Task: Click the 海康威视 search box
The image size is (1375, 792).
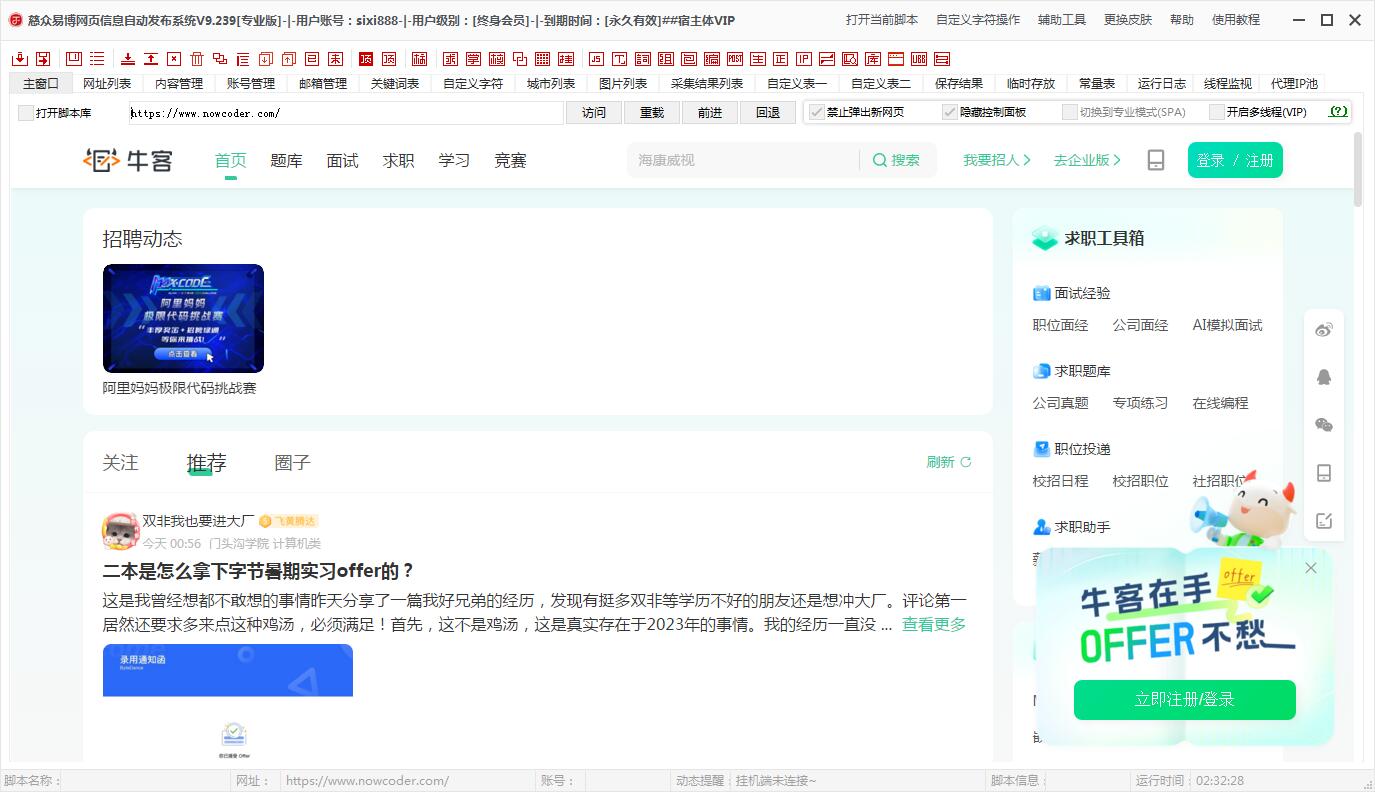Action: point(742,160)
